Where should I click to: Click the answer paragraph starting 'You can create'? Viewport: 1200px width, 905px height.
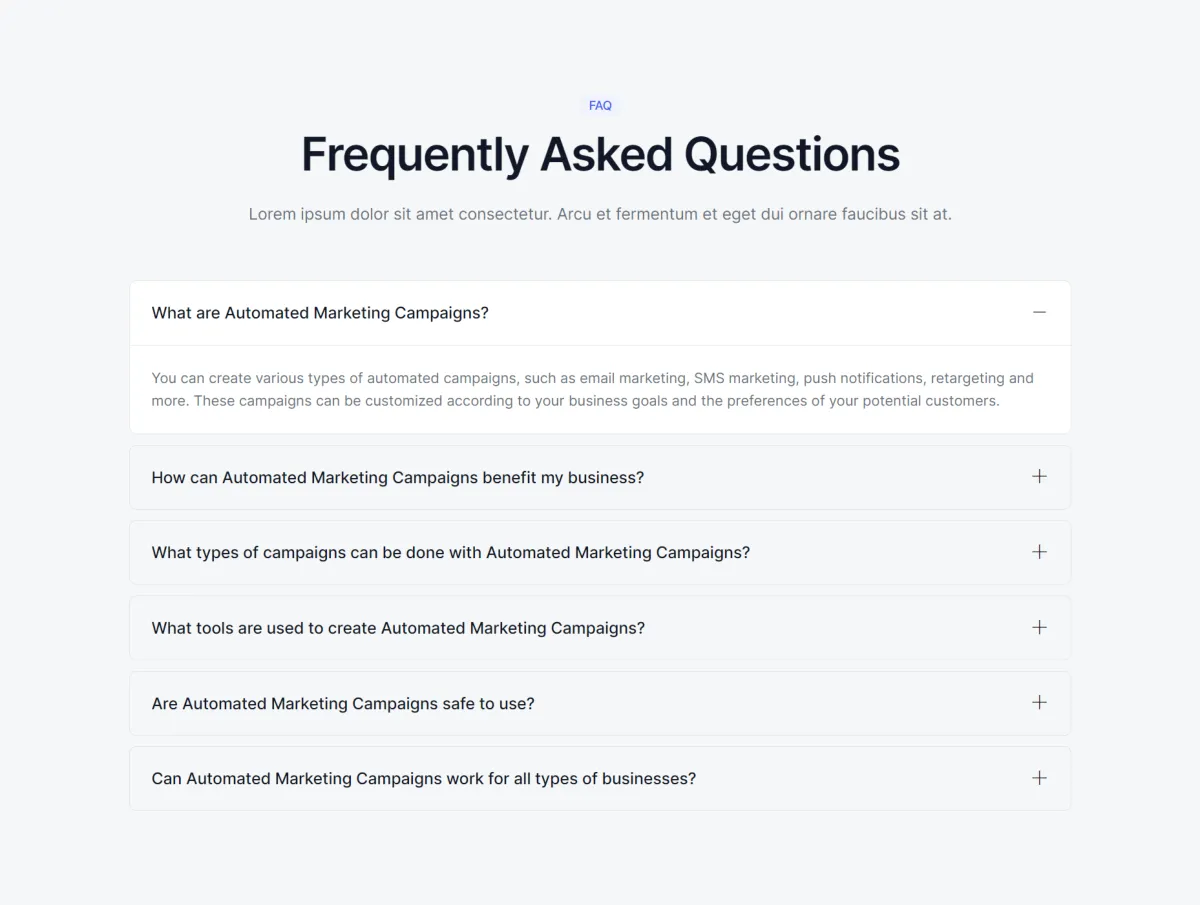[x=593, y=389]
